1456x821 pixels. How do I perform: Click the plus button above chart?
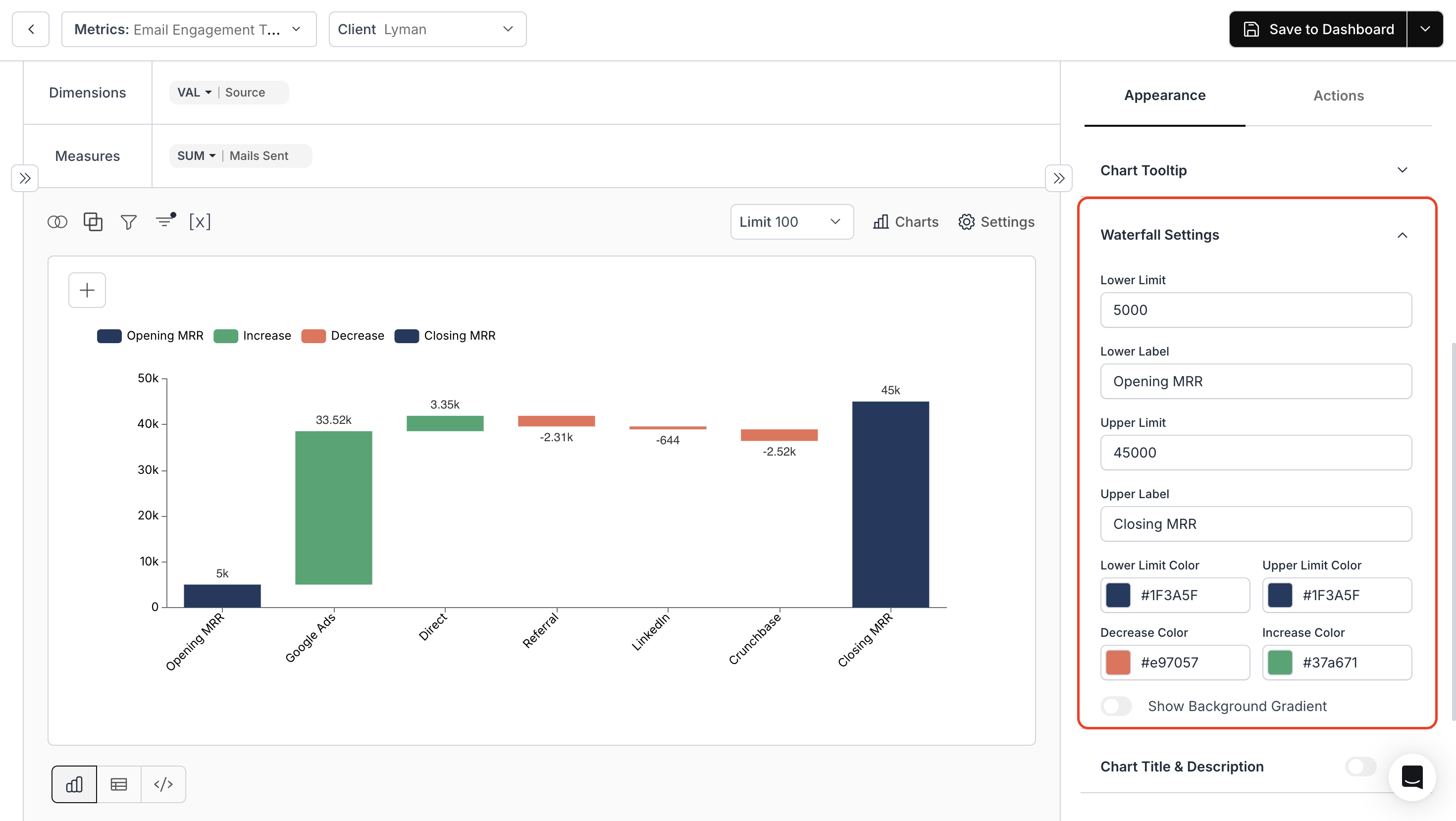click(x=87, y=291)
